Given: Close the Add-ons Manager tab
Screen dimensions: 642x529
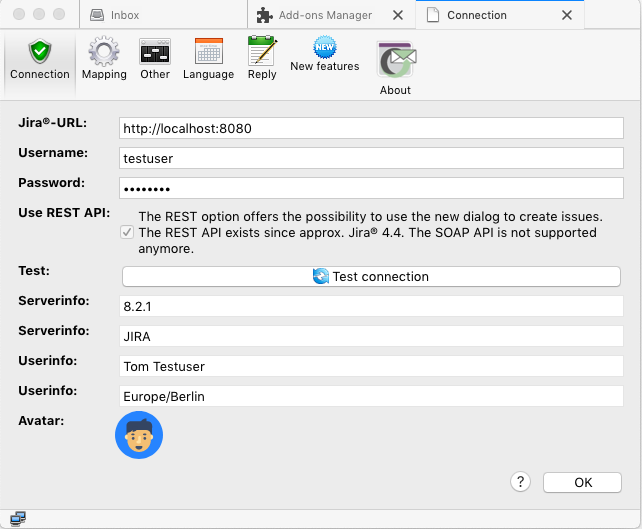Looking at the screenshot, I should coord(398,15).
